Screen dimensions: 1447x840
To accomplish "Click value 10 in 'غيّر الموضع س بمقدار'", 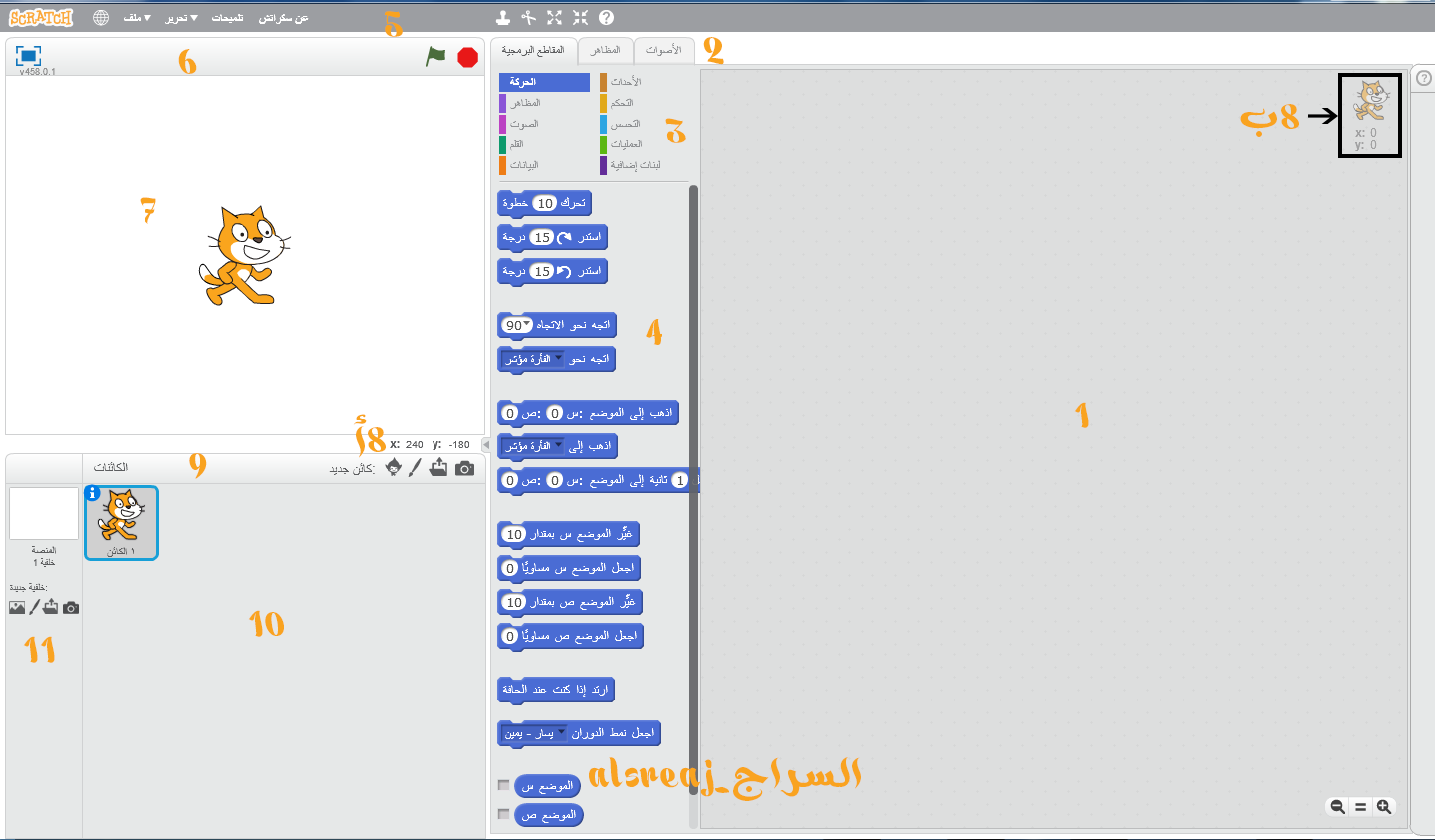I will (514, 534).
